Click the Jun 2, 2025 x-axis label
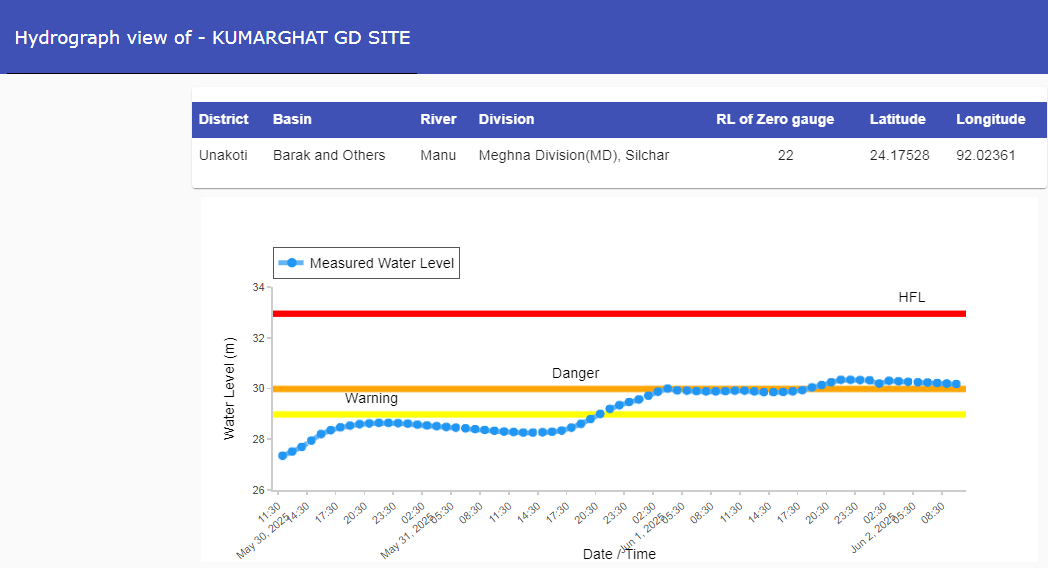The height and width of the screenshot is (568, 1048). 874,534
